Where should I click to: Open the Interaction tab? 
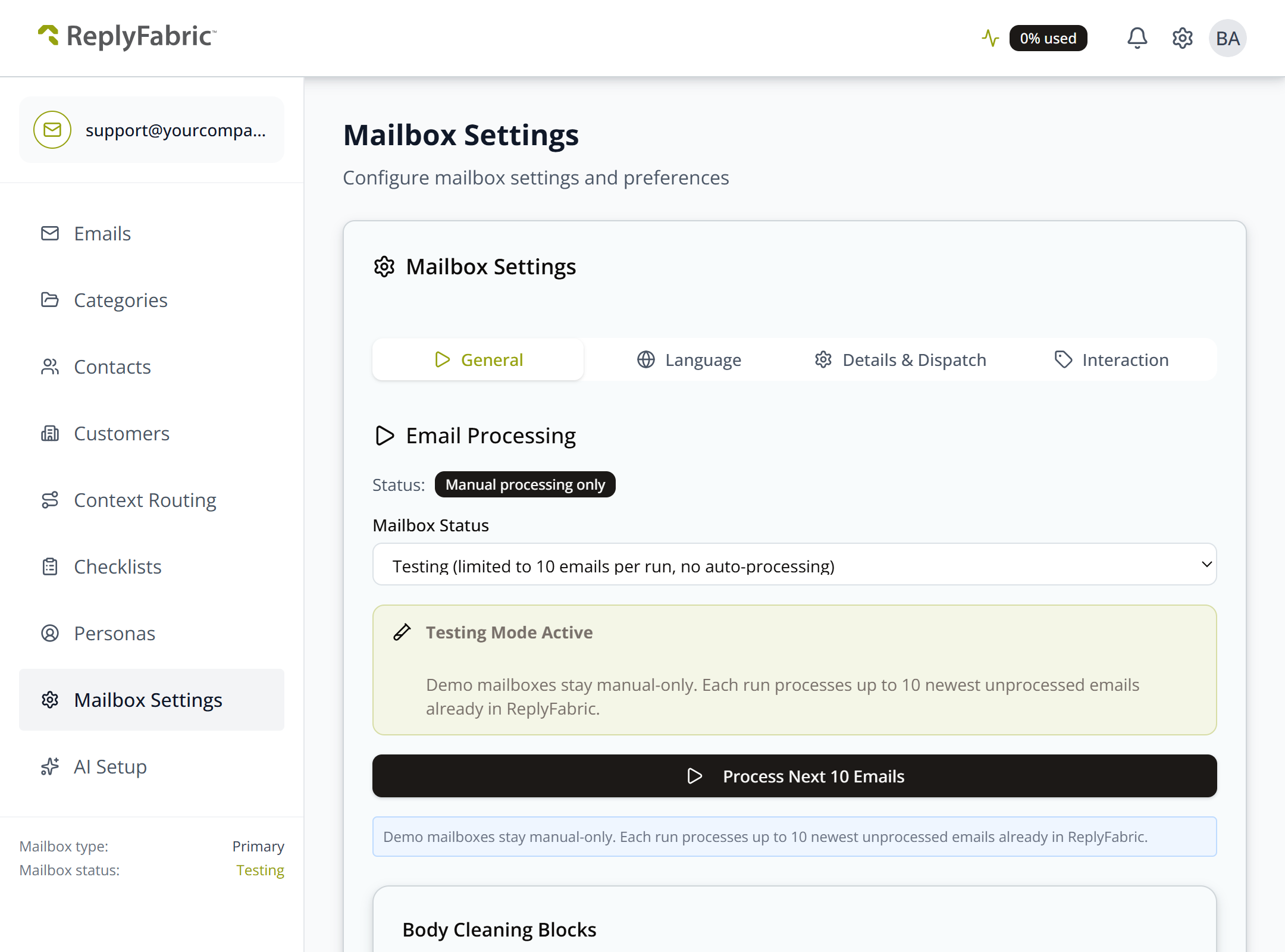pyautogui.click(x=1111, y=359)
